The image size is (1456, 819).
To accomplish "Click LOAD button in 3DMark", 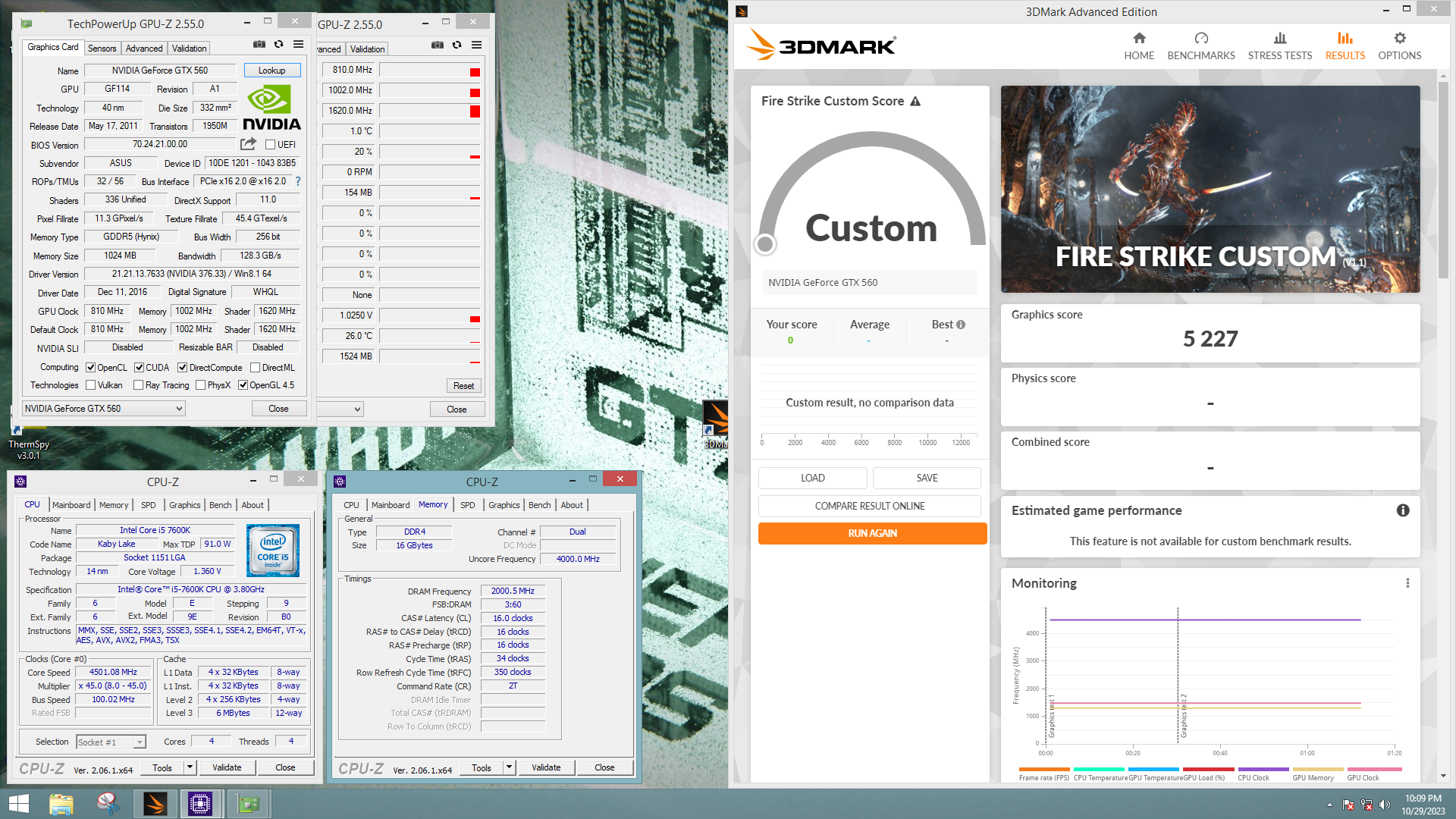I will (x=812, y=478).
